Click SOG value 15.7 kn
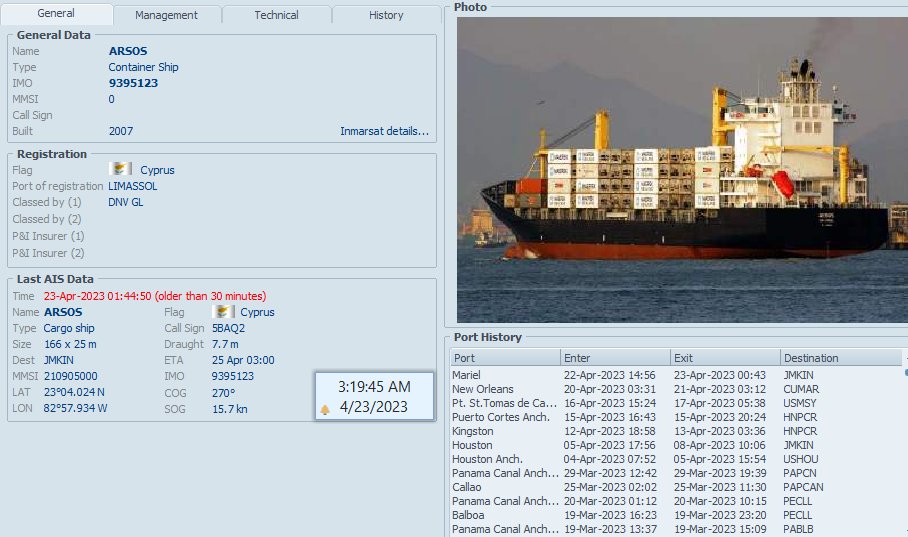908x537 pixels. [x=229, y=409]
